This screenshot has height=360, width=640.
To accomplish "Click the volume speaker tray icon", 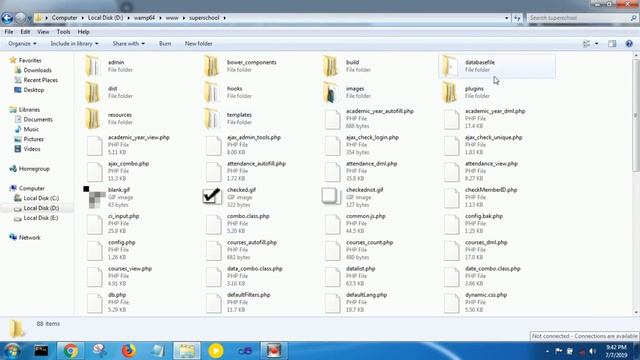I will 593,351.
